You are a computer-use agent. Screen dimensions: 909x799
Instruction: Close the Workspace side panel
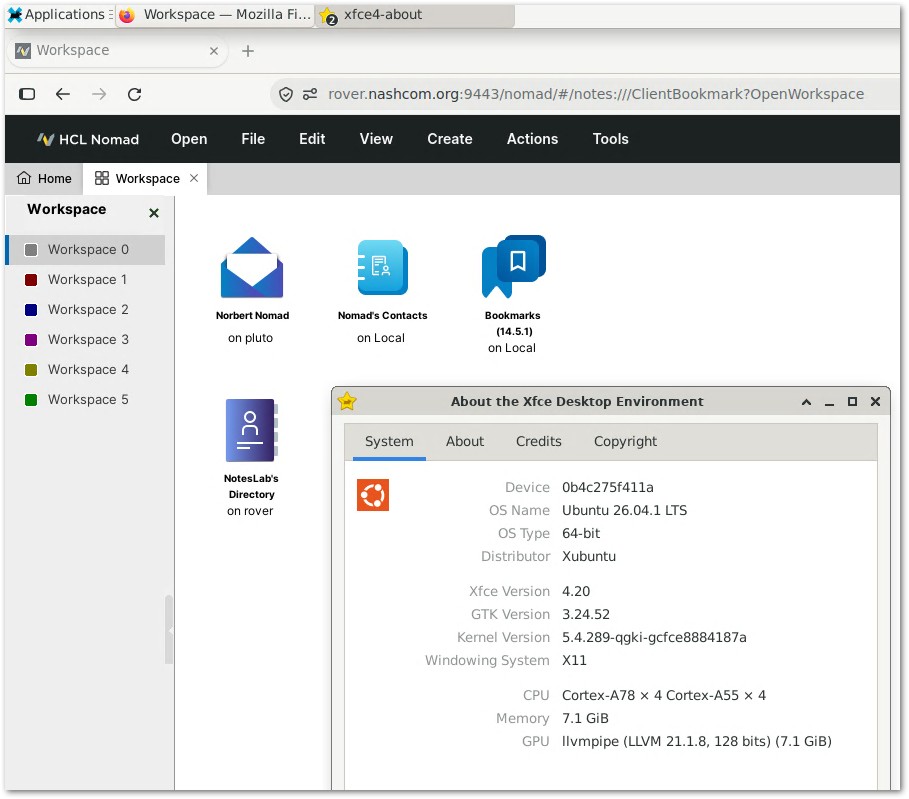pyautogui.click(x=154, y=213)
